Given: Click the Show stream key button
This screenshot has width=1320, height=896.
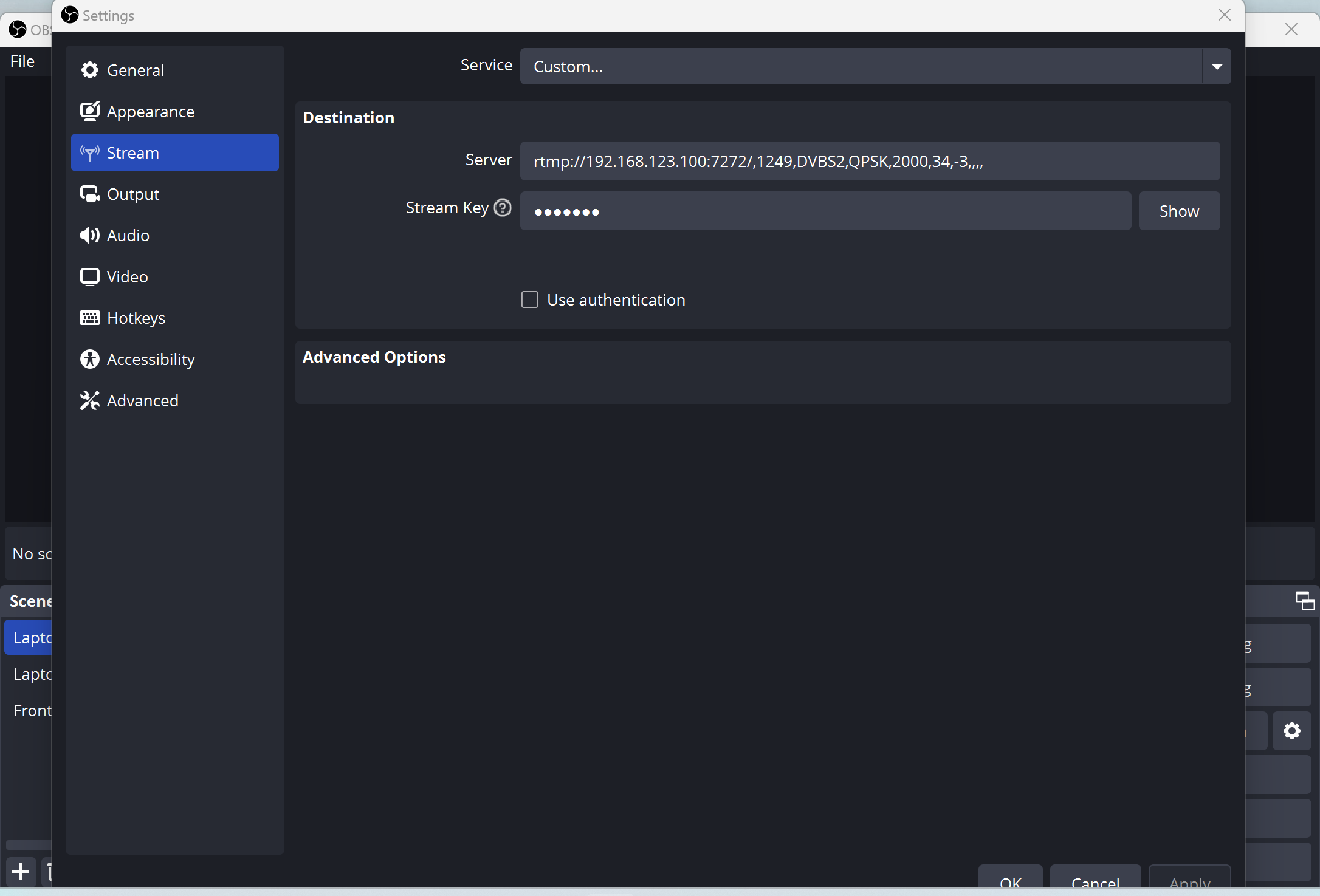Looking at the screenshot, I should [x=1179, y=211].
